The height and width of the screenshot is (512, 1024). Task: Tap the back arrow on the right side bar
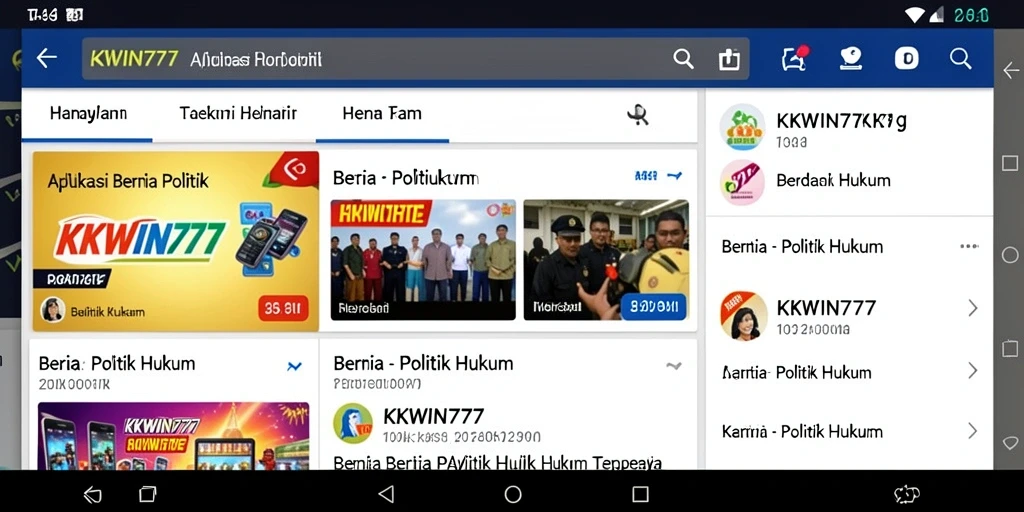[1010, 70]
